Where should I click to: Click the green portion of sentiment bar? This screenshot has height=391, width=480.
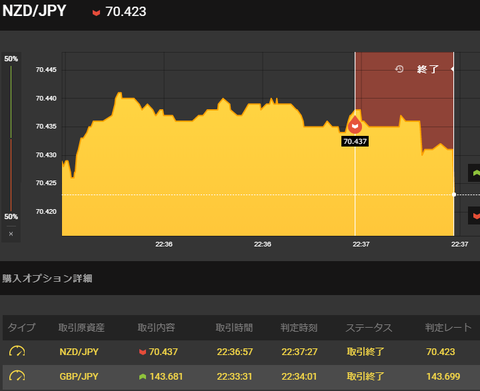tap(11, 102)
